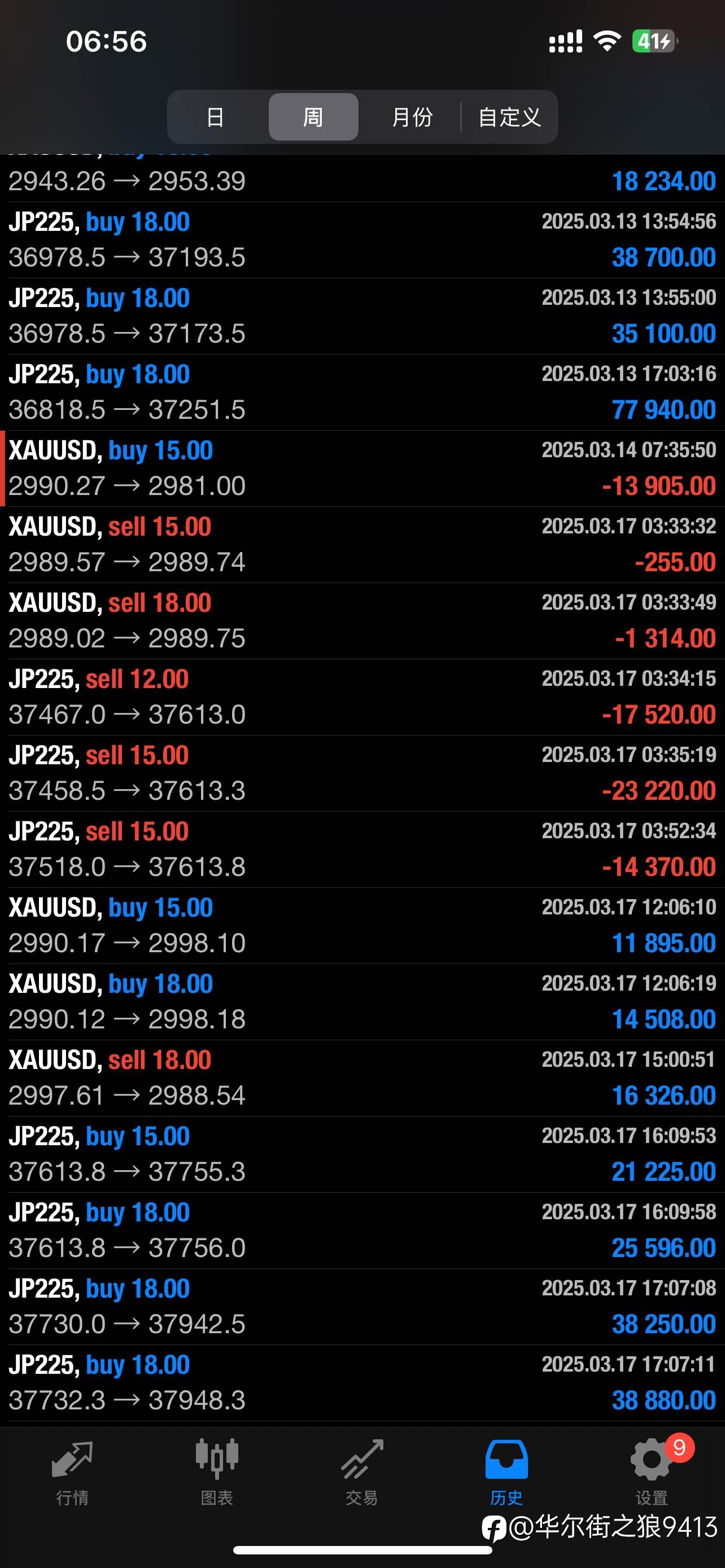Viewport: 725px width, 1568px height.
Task: Select the 周 week period tab
Action: pos(313,117)
